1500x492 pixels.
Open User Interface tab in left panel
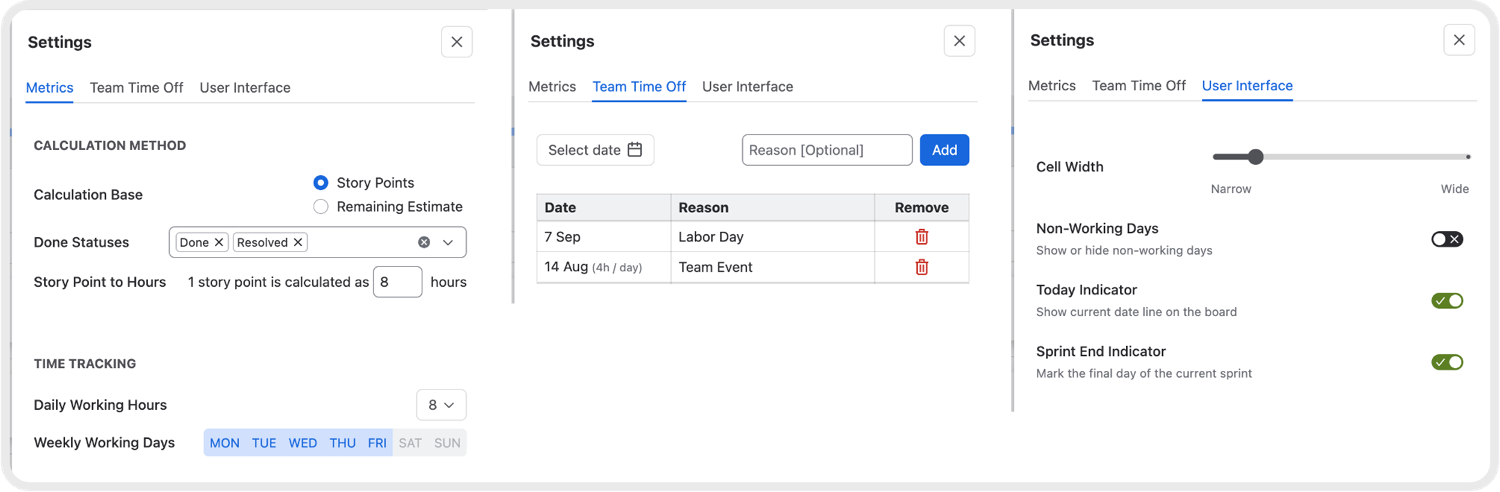(x=245, y=88)
